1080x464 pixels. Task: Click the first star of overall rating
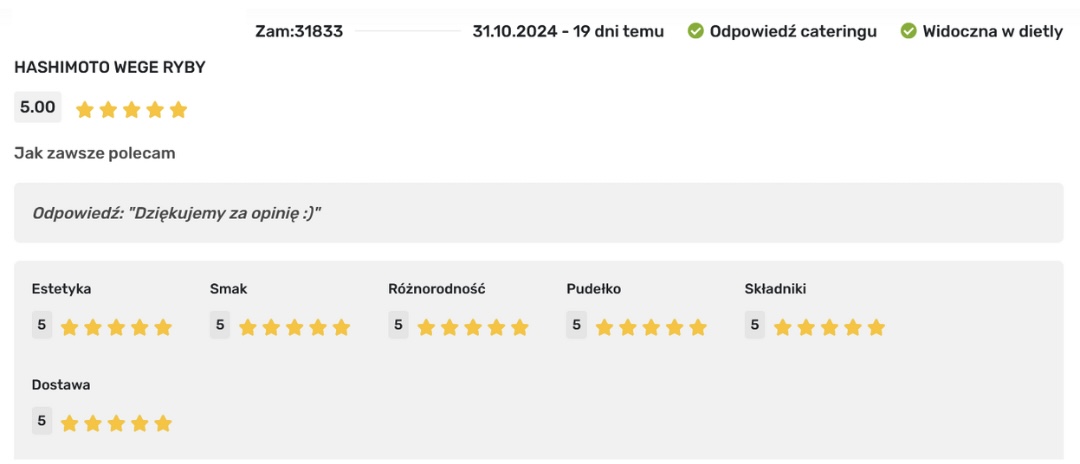[85, 110]
